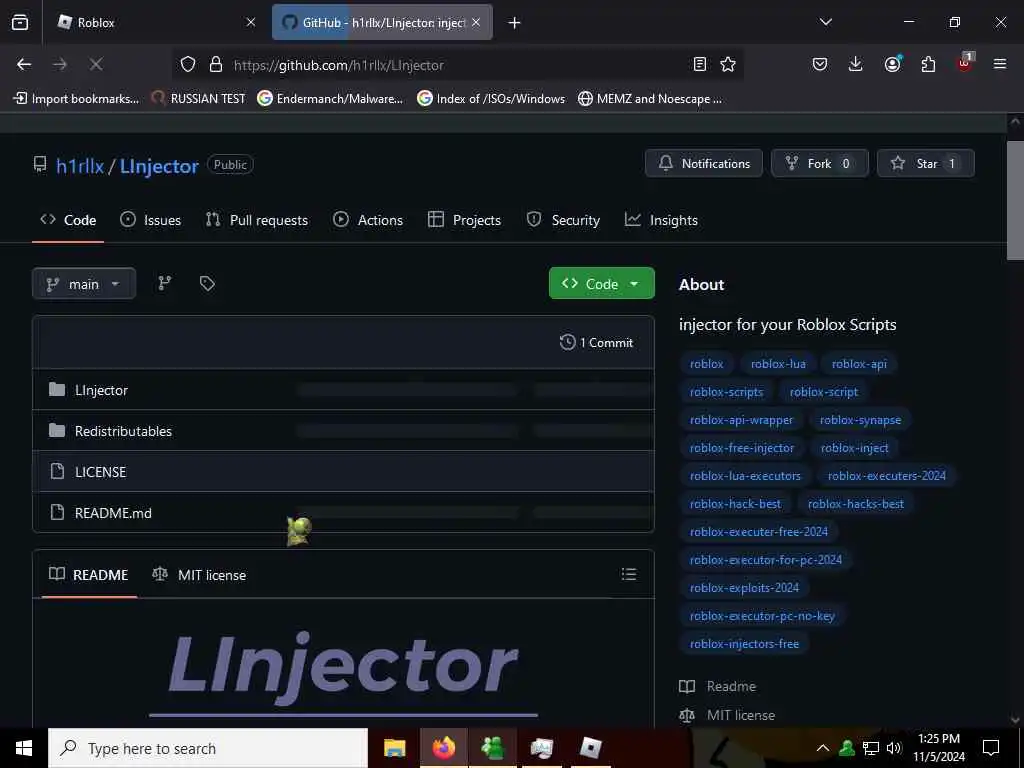Open the Projects tab
This screenshot has width=1024, height=768.
coord(464,220)
